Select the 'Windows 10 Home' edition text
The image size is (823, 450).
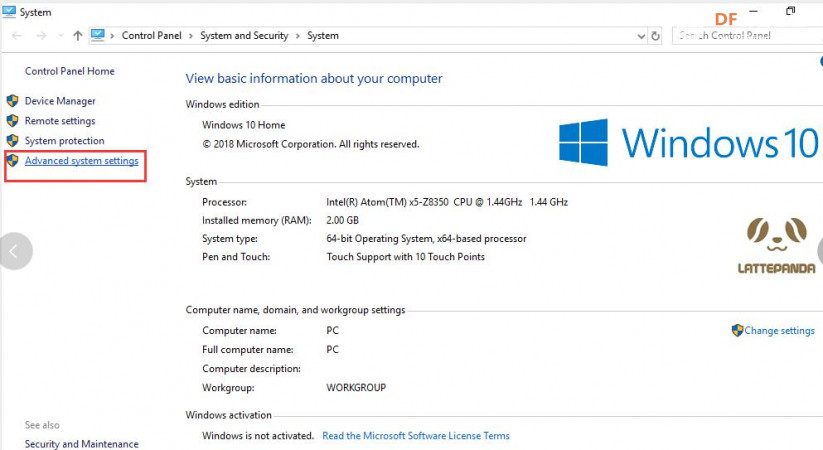[244, 125]
